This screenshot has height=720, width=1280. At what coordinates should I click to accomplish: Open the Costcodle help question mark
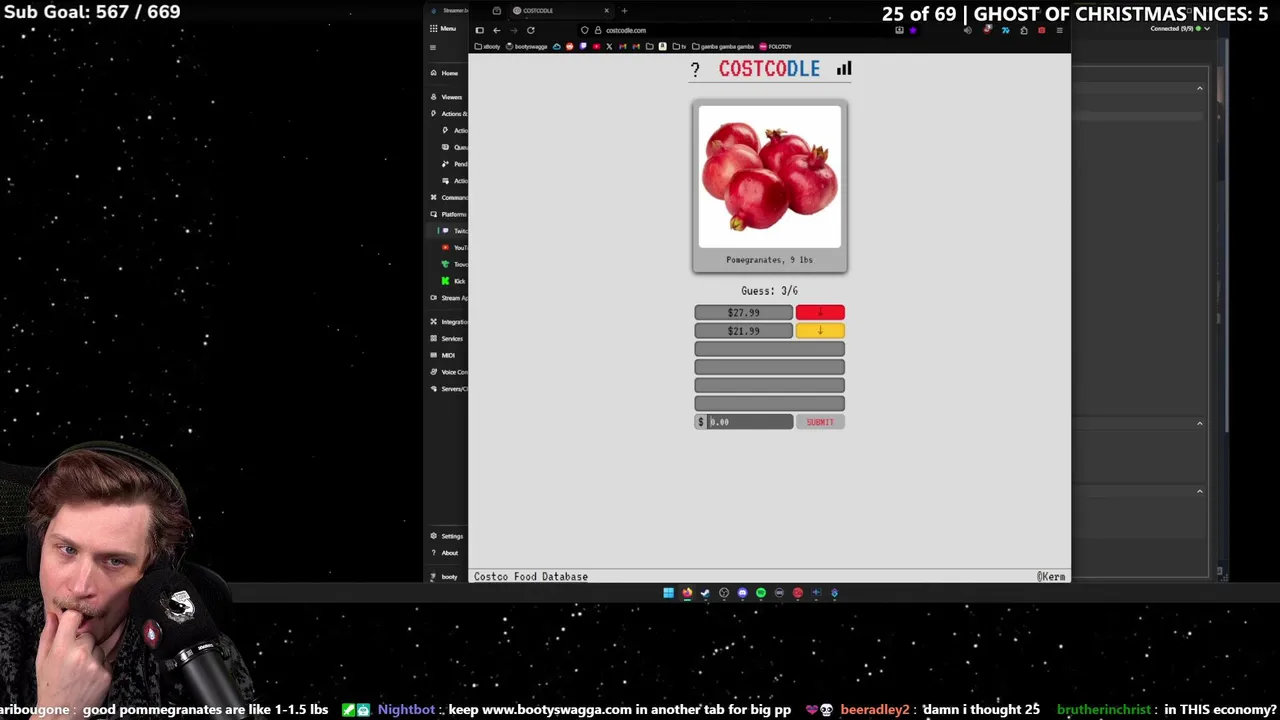point(695,69)
